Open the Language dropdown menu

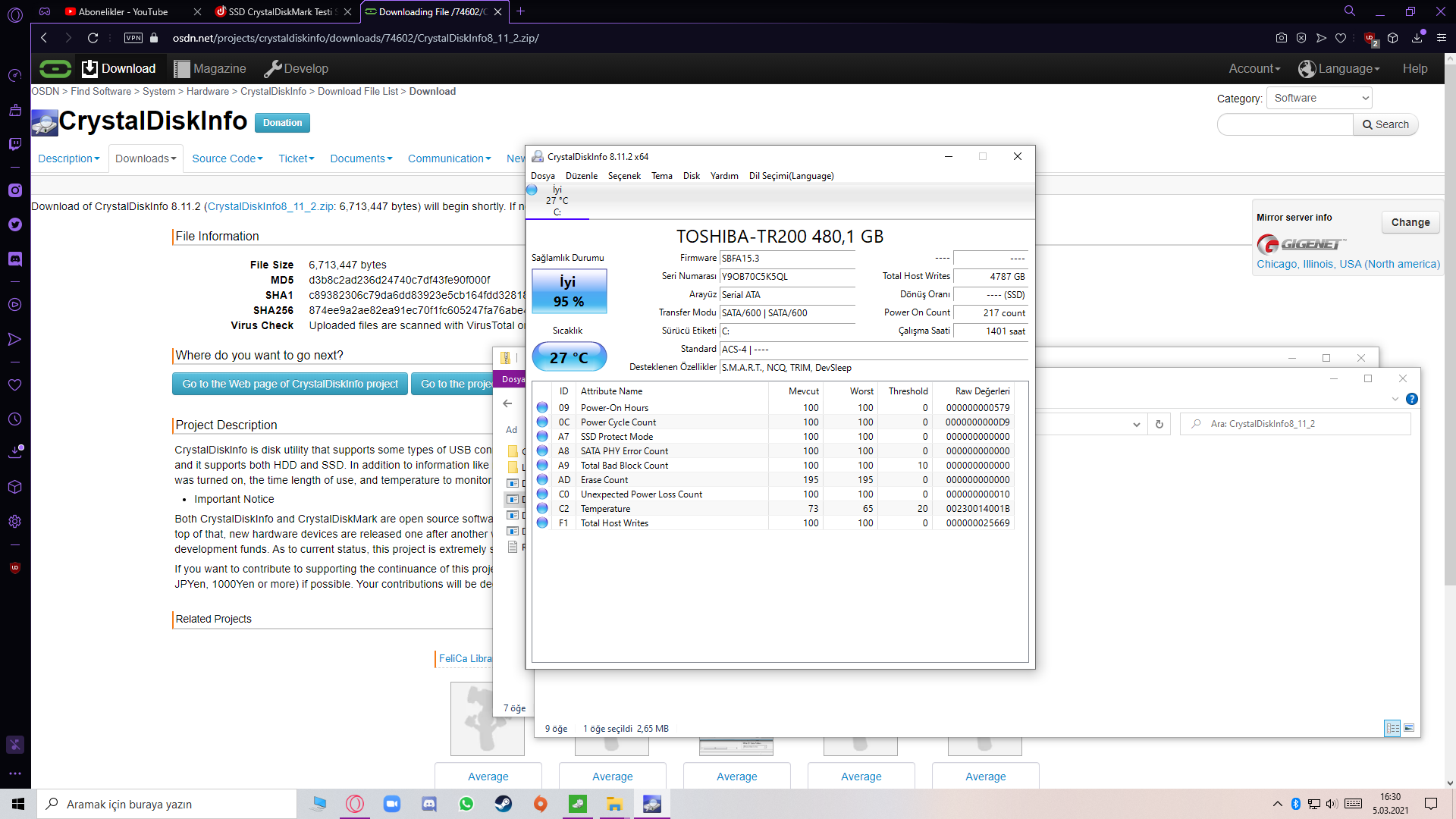click(1339, 69)
